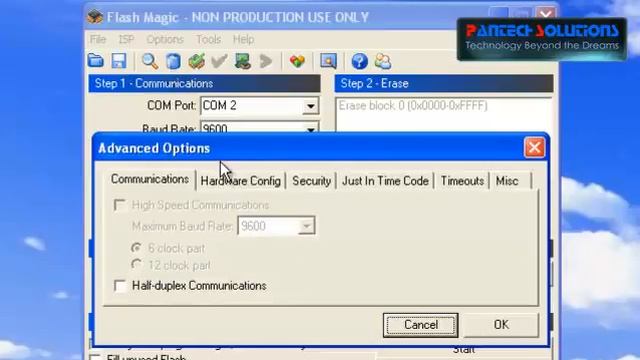Click the Open file folder toolbar icon
This screenshot has width=640, height=360.
(96, 61)
